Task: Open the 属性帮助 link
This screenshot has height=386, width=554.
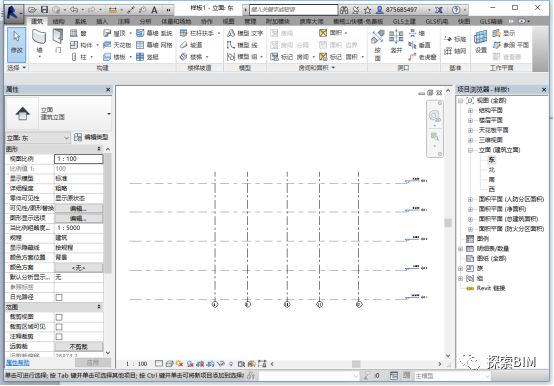Action: (18, 363)
